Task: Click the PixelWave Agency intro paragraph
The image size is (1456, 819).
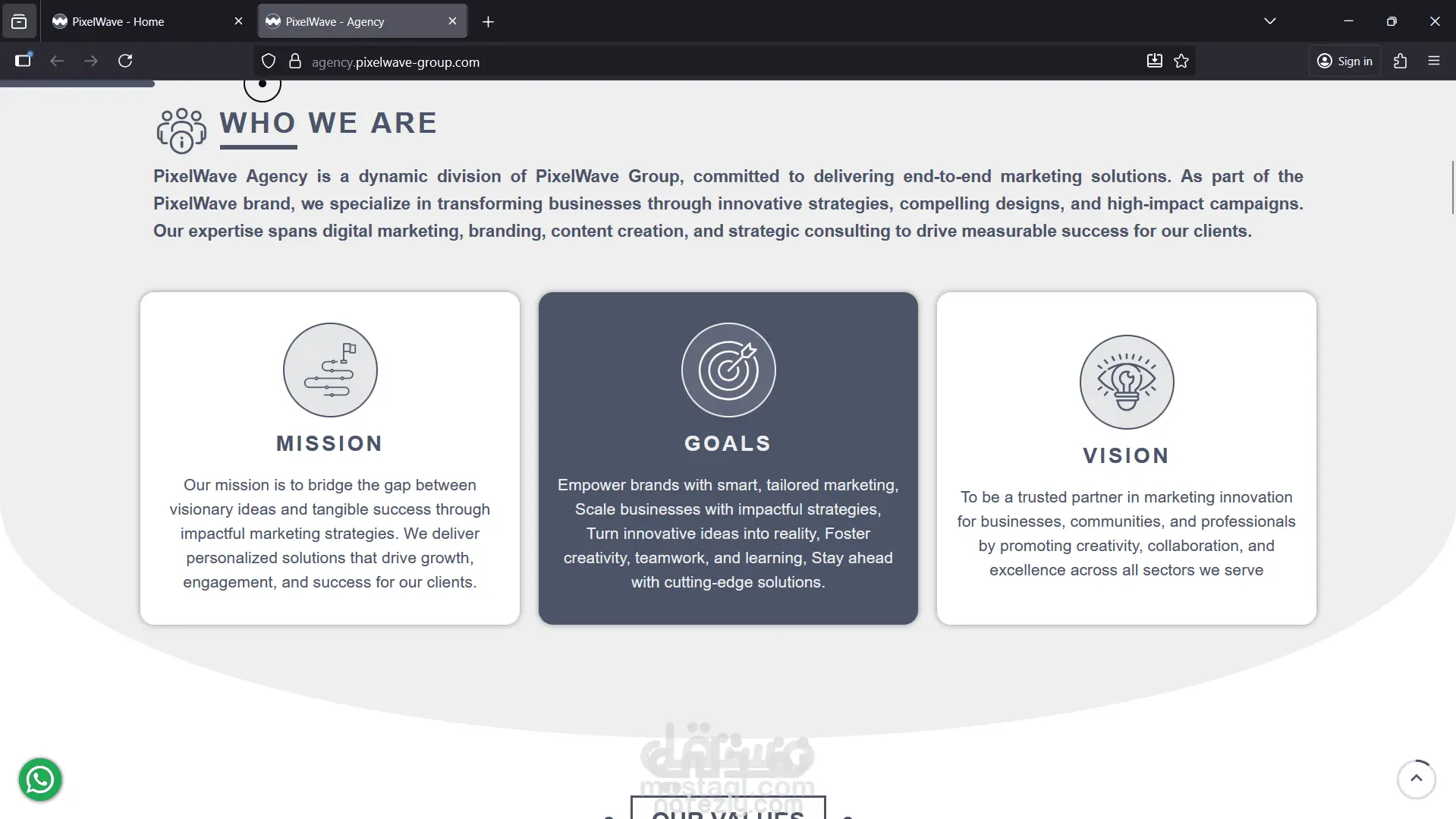Action: (x=728, y=203)
